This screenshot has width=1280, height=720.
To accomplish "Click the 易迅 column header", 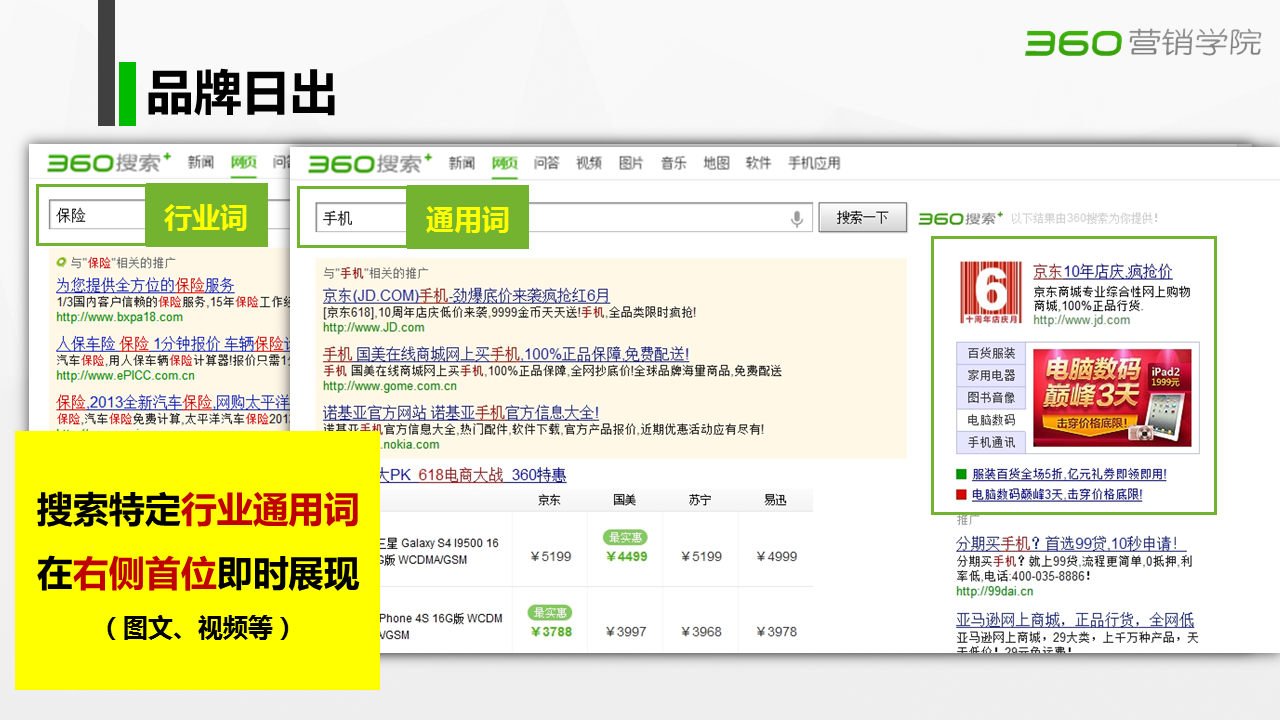I will tap(776, 500).
